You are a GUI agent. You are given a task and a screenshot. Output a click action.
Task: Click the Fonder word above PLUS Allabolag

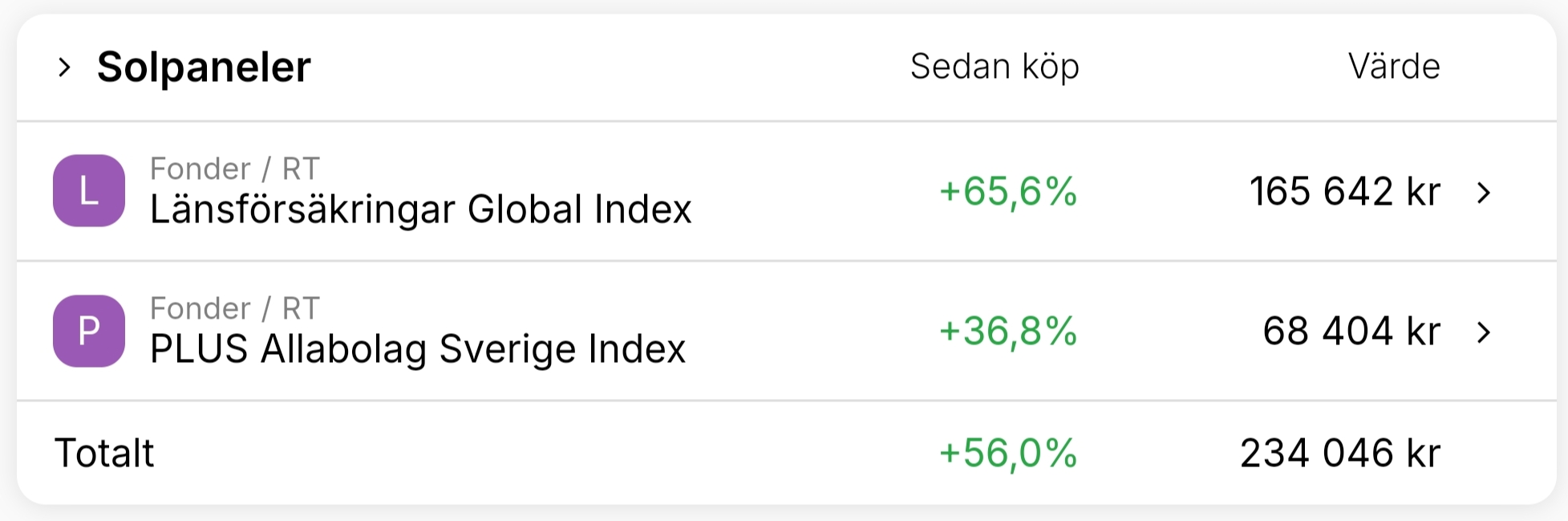point(201,309)
